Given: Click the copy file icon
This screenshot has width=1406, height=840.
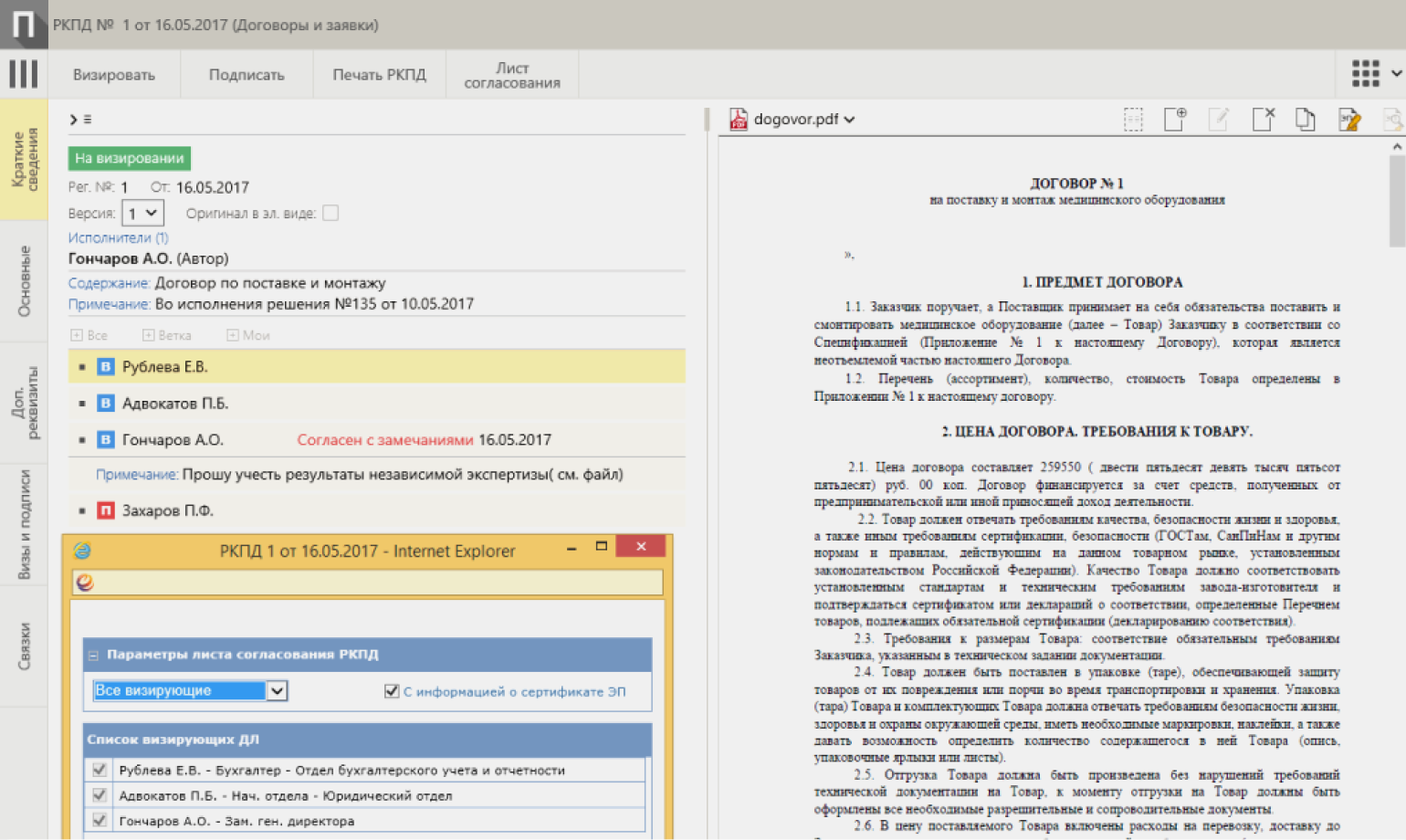Looking at the screenshot, I should coord(1306,119).
